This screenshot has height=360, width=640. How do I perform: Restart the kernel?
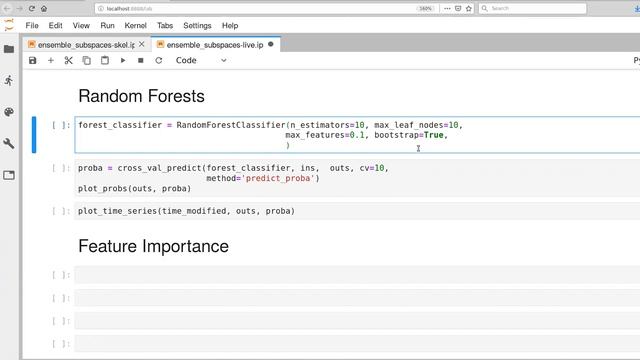(x=159, y=60)
